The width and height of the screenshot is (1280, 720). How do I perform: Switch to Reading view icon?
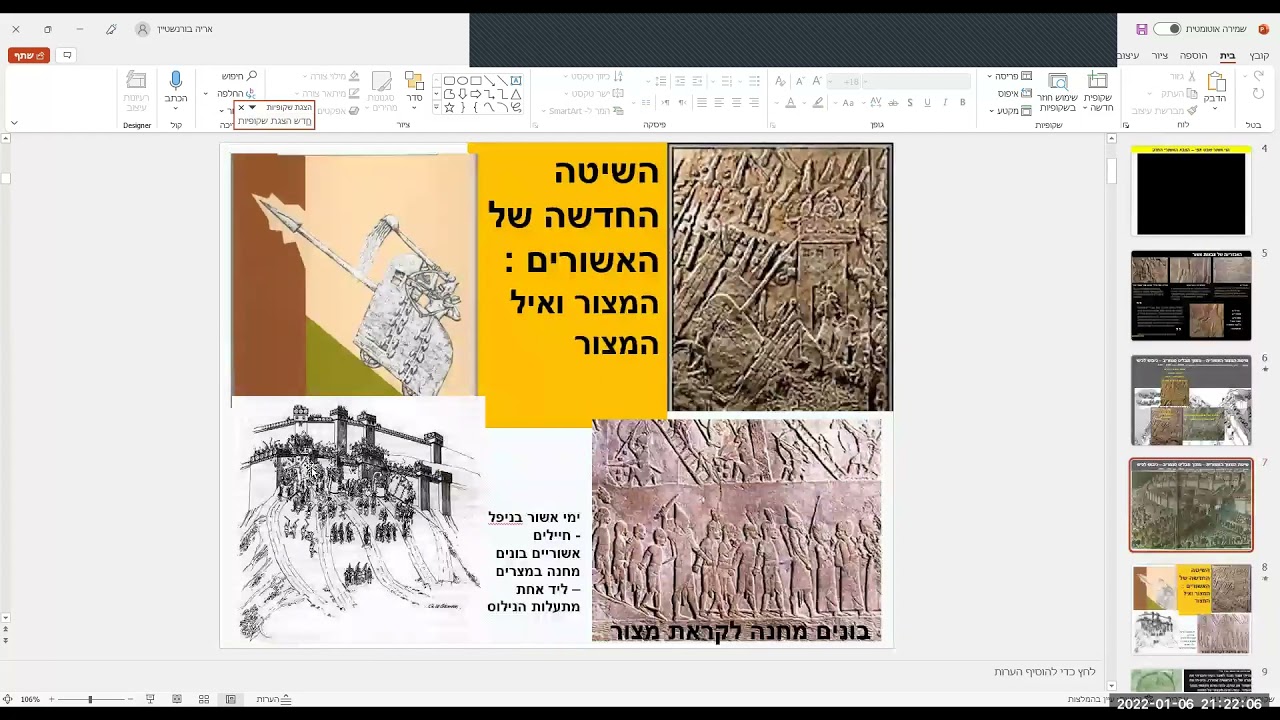point(177,699)
